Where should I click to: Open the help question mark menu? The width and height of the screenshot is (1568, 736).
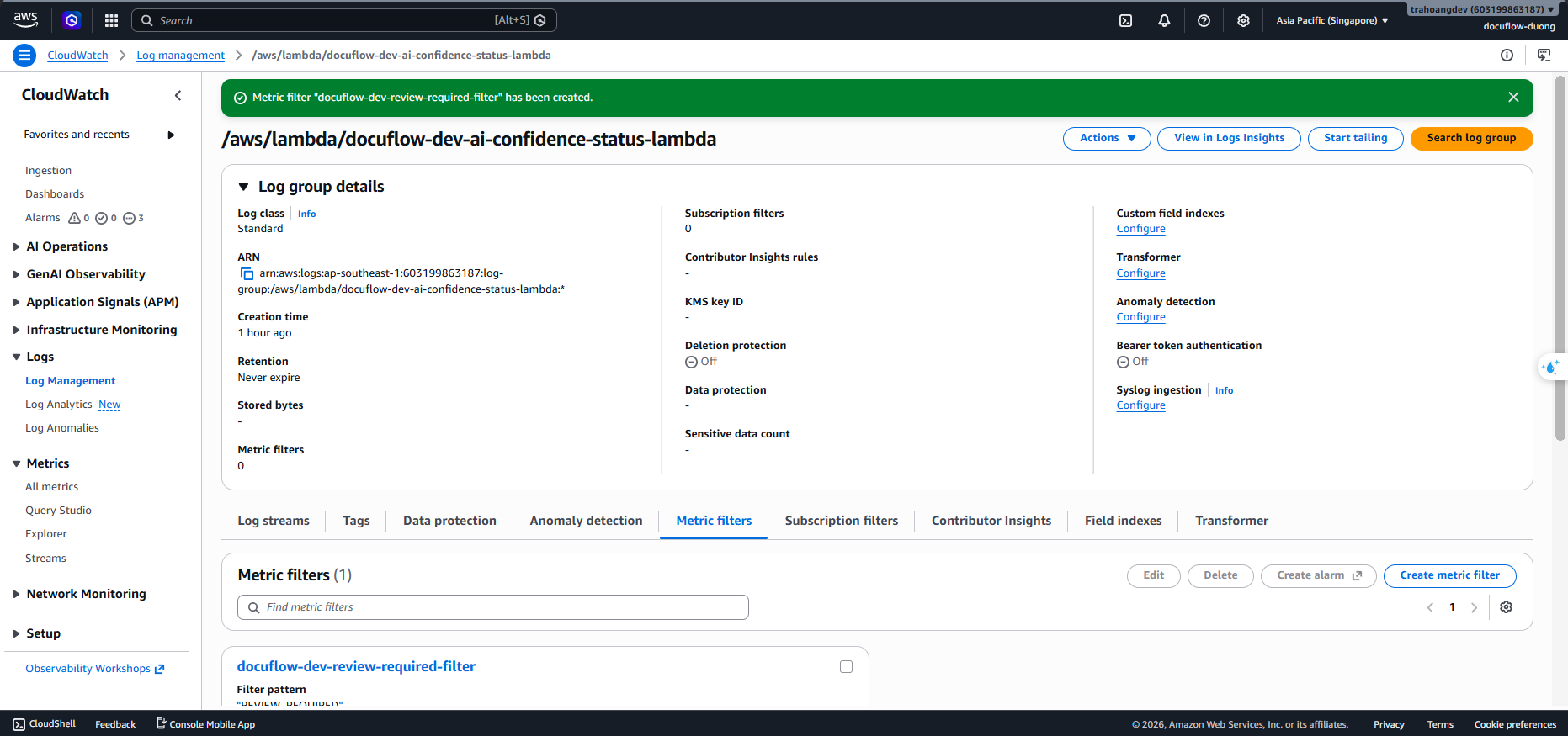point(1204,20)
